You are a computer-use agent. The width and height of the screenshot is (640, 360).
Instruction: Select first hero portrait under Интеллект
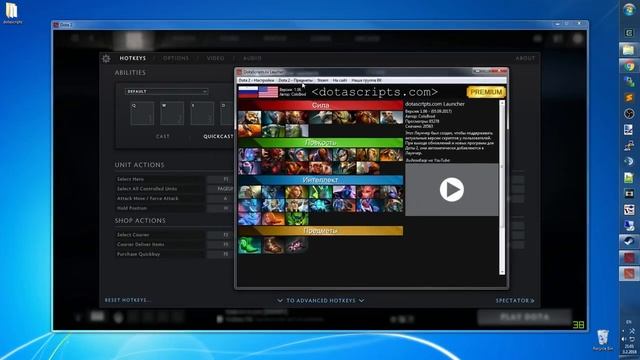249,192
